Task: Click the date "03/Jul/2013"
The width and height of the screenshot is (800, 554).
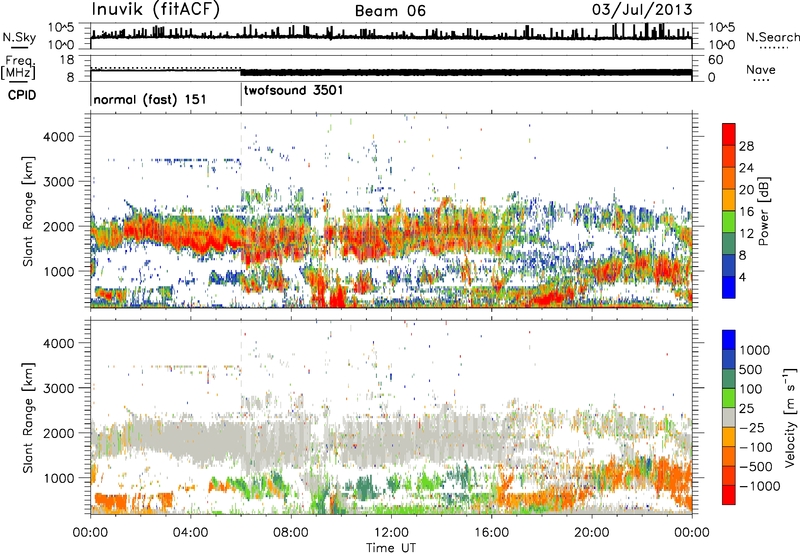Action: coord(642,10)
